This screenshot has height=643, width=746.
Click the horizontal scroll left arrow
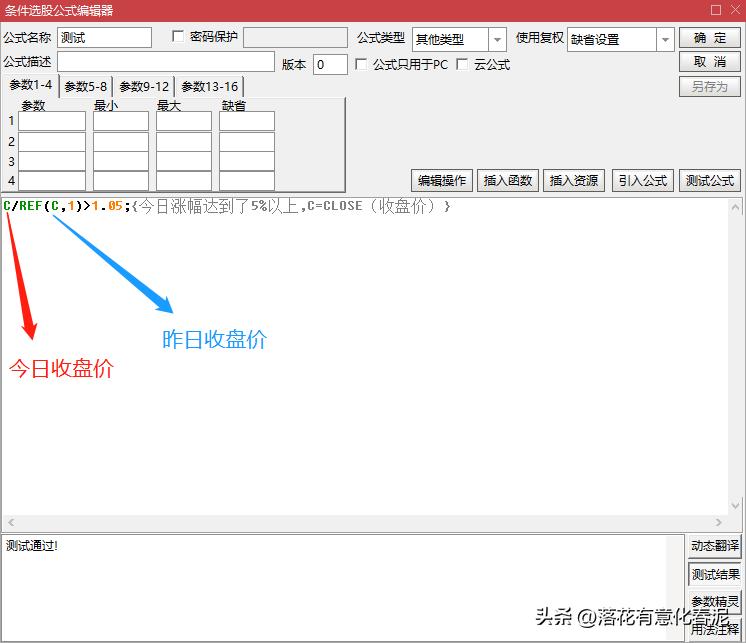click(11, 522)
